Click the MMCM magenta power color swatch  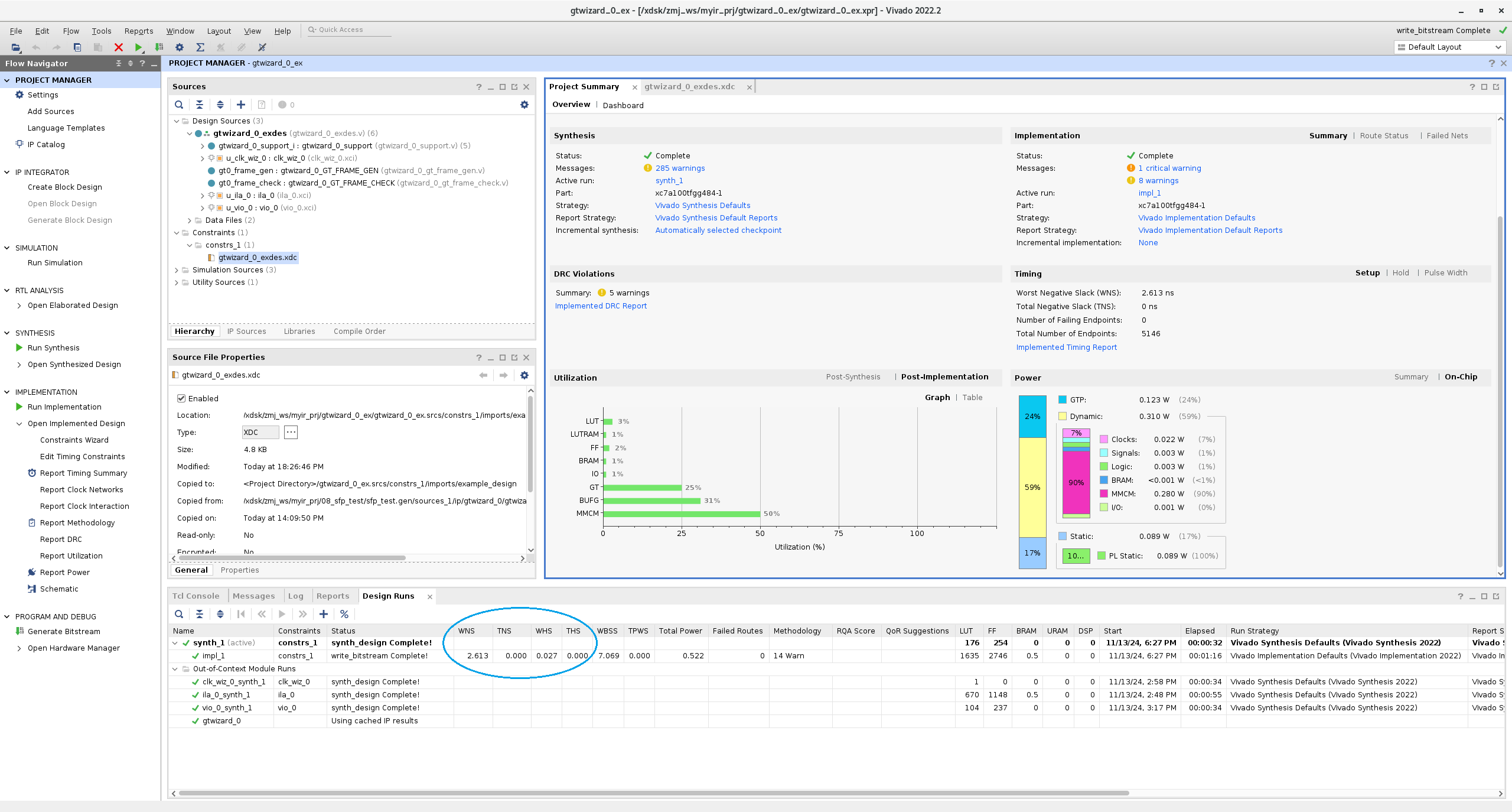pos(1104,493)
